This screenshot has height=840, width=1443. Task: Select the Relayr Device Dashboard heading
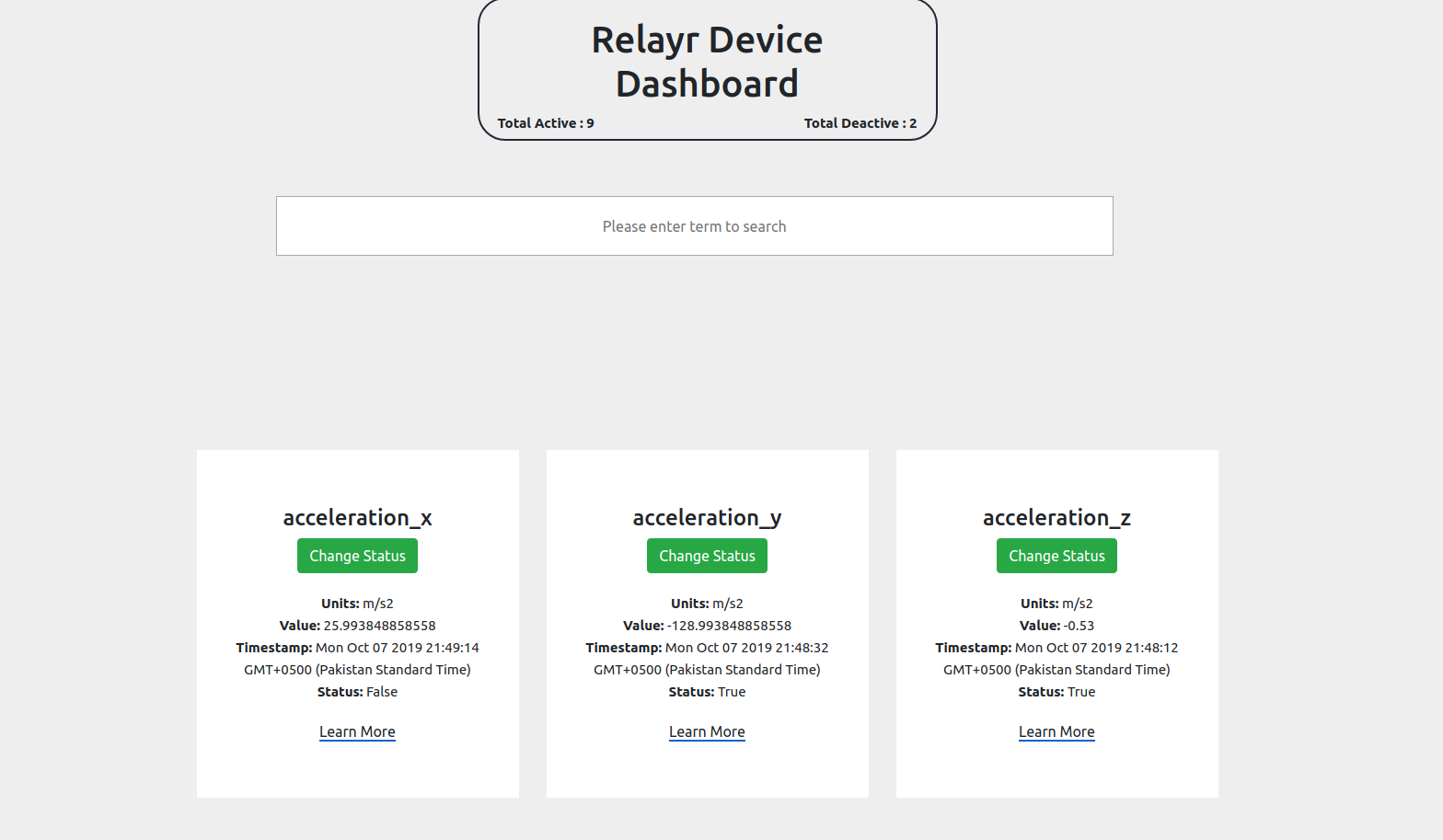tap(707, 62)
